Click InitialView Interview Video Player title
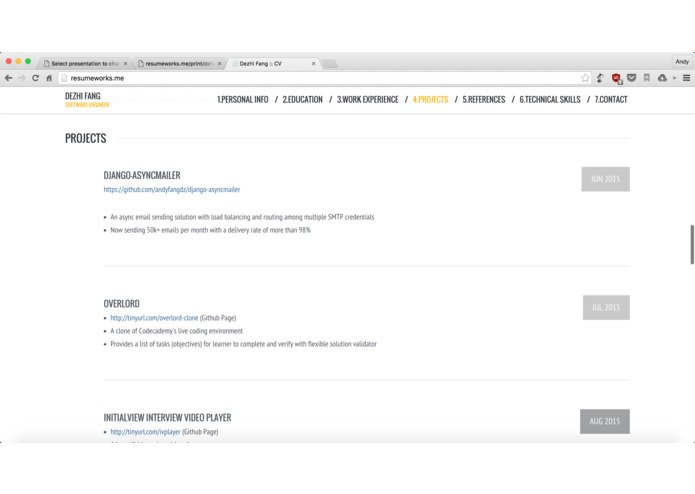The height and width of the screenshot is (494, 695). pyautogui.click(x=168, y=418)
